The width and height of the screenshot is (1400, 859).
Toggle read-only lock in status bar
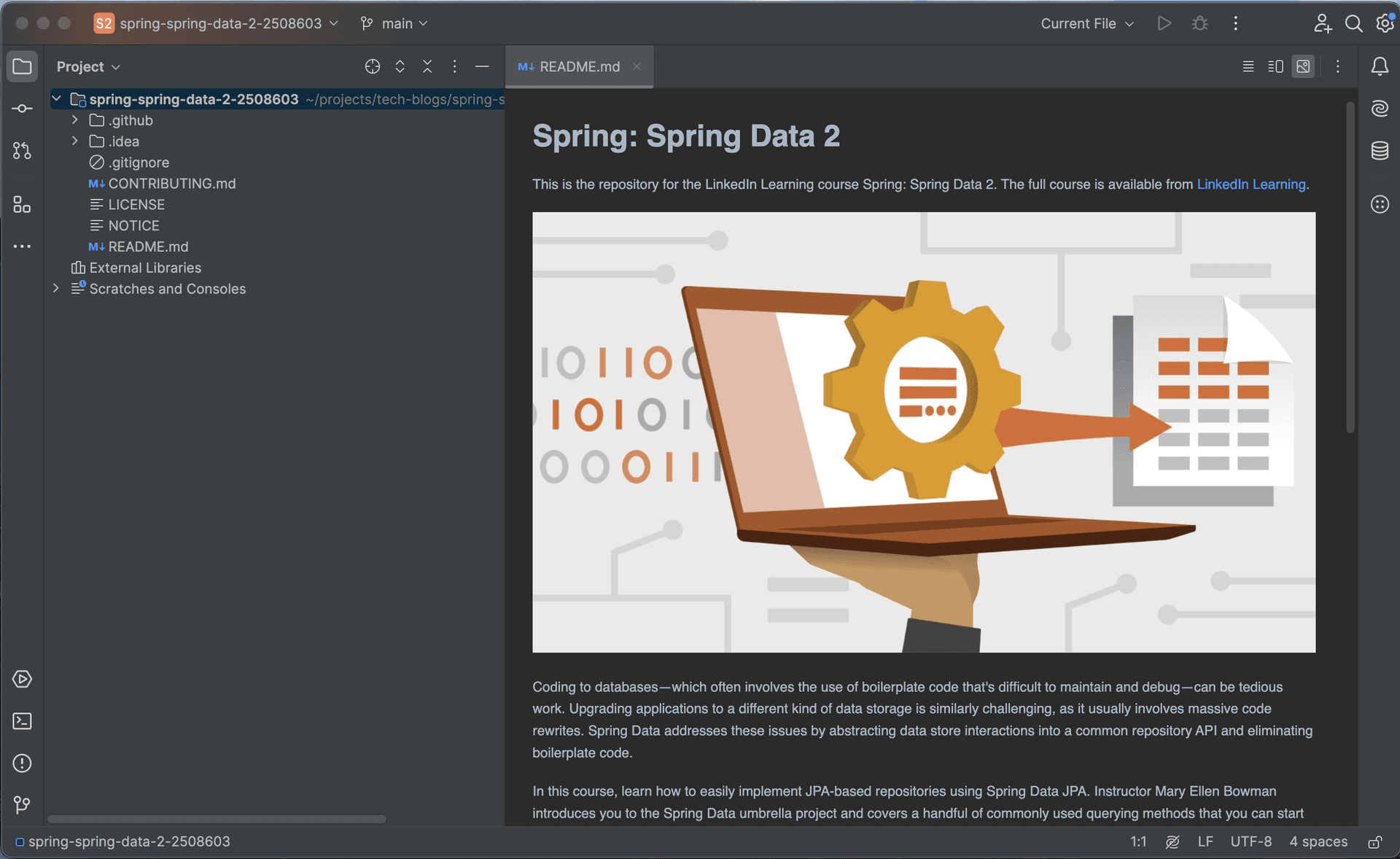click(x=1374, y=842)
